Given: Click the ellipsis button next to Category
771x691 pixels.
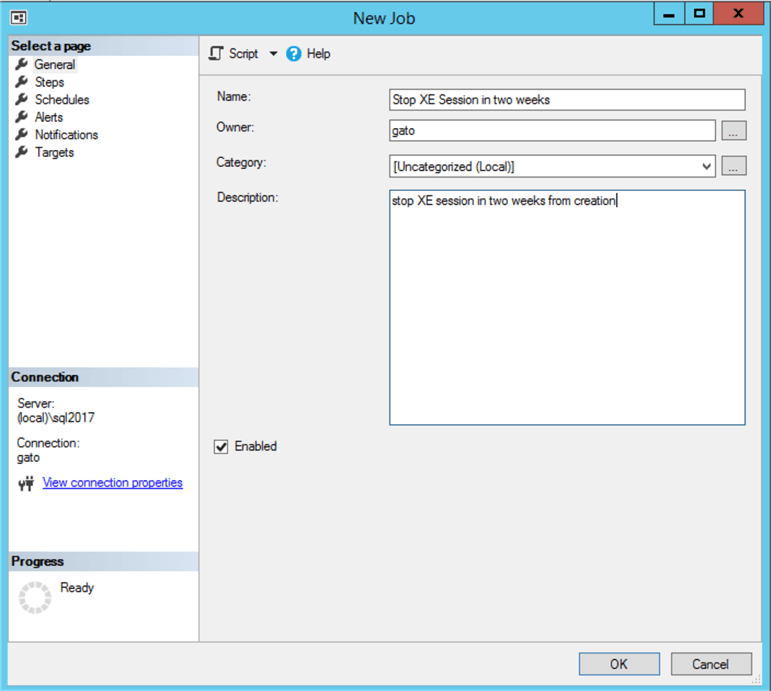Looking at the screenshot, I should [734, 167].
